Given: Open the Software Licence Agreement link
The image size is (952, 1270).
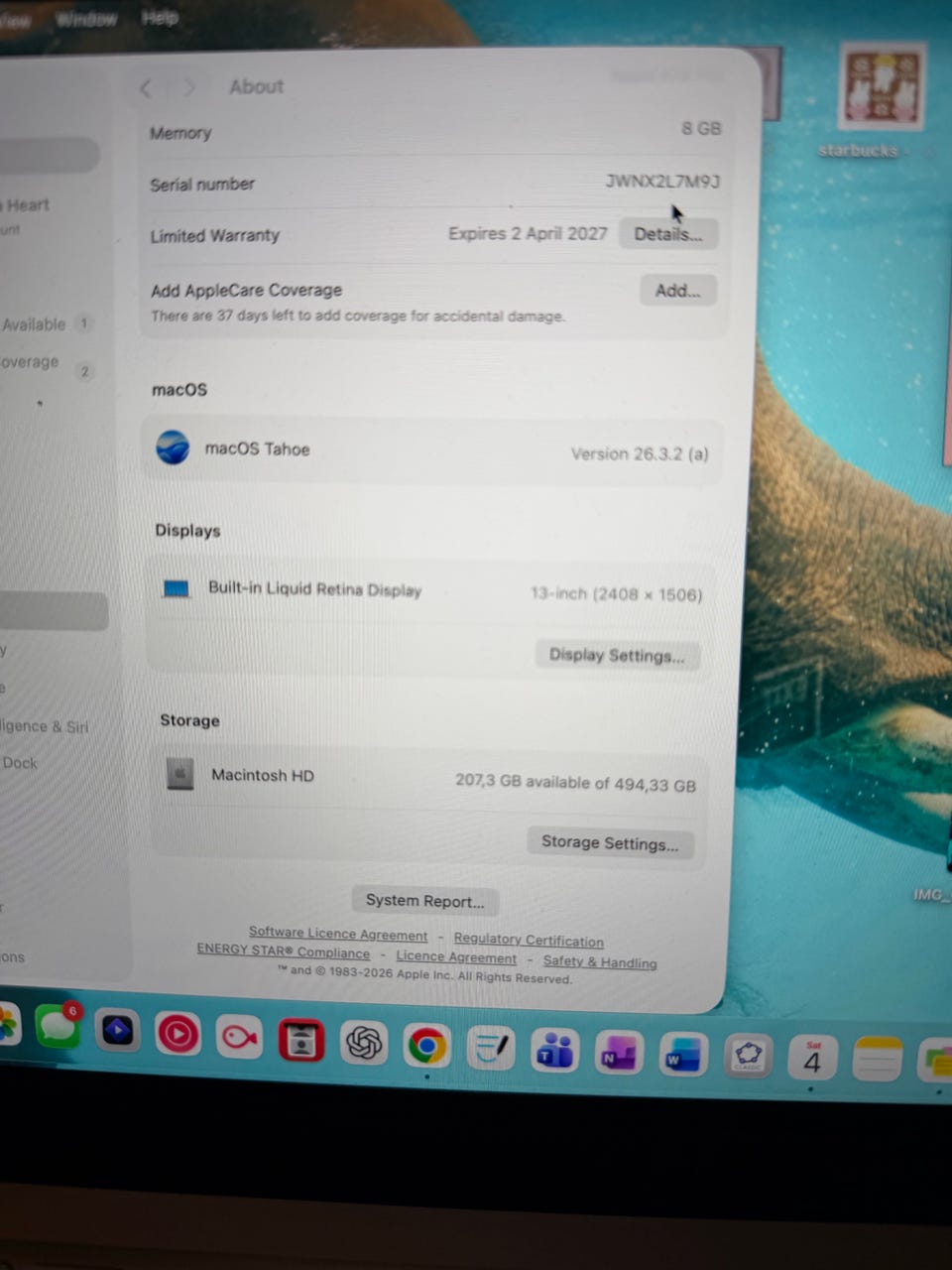Looking at the screenshot, I should pos(338,934).
